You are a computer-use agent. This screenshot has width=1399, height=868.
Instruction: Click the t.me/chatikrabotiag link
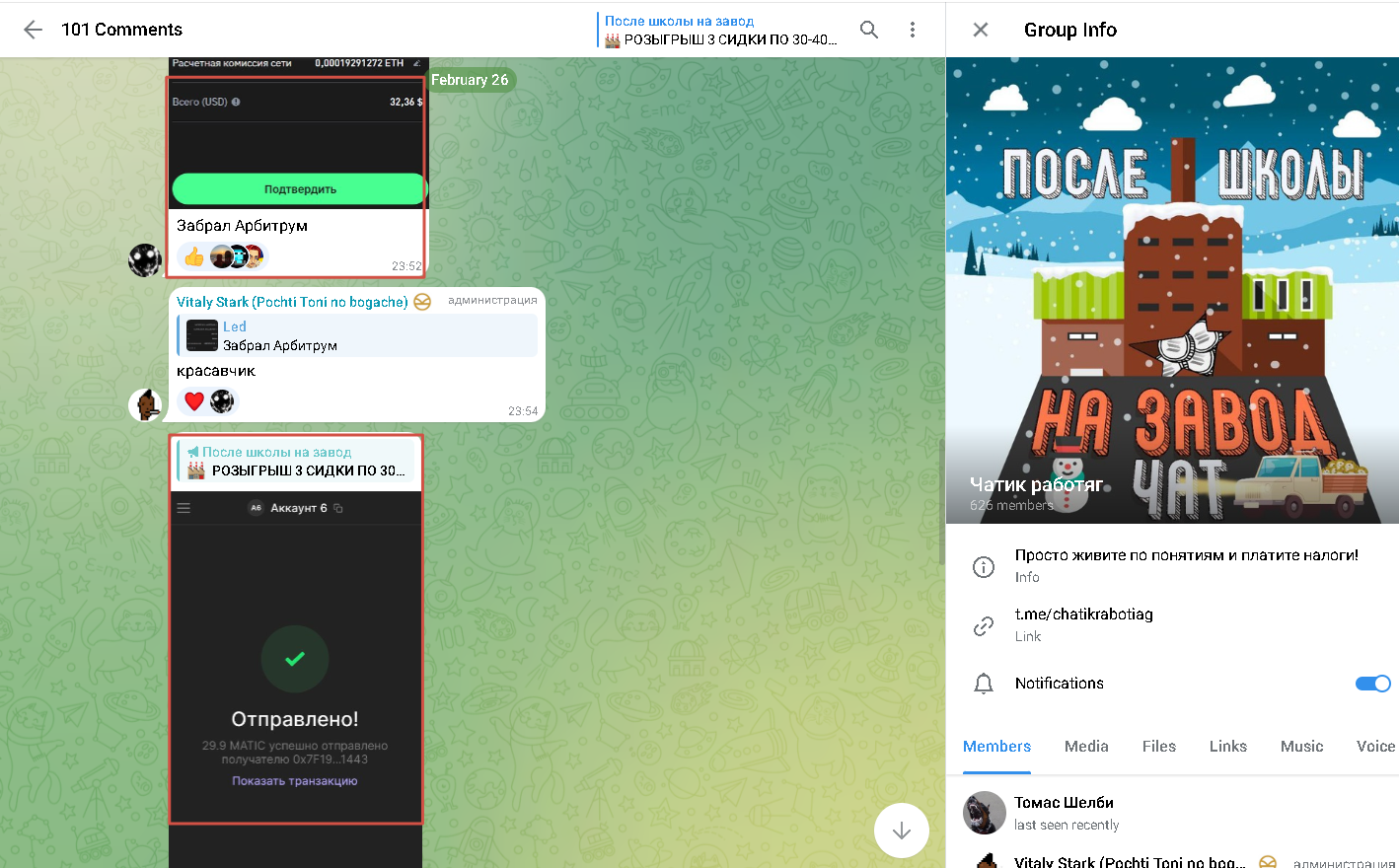pos(1083,614)
